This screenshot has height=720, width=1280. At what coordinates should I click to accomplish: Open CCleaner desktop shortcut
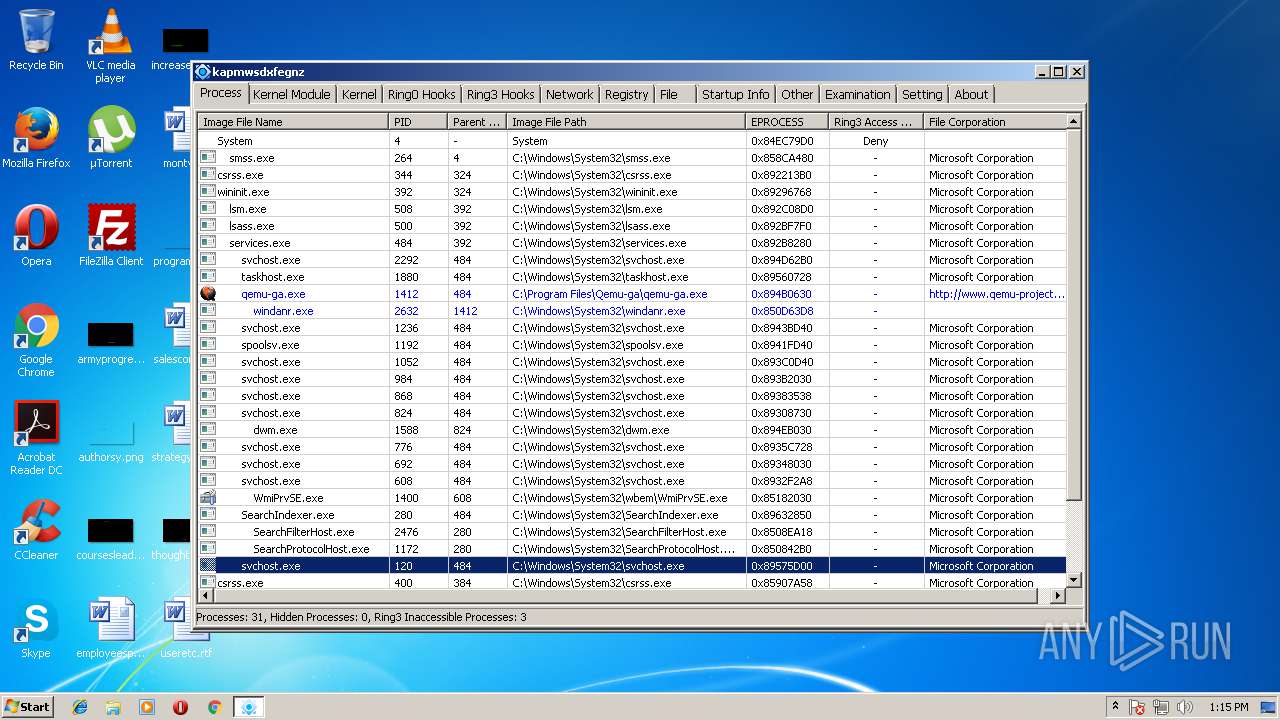(x=36, y=530)
